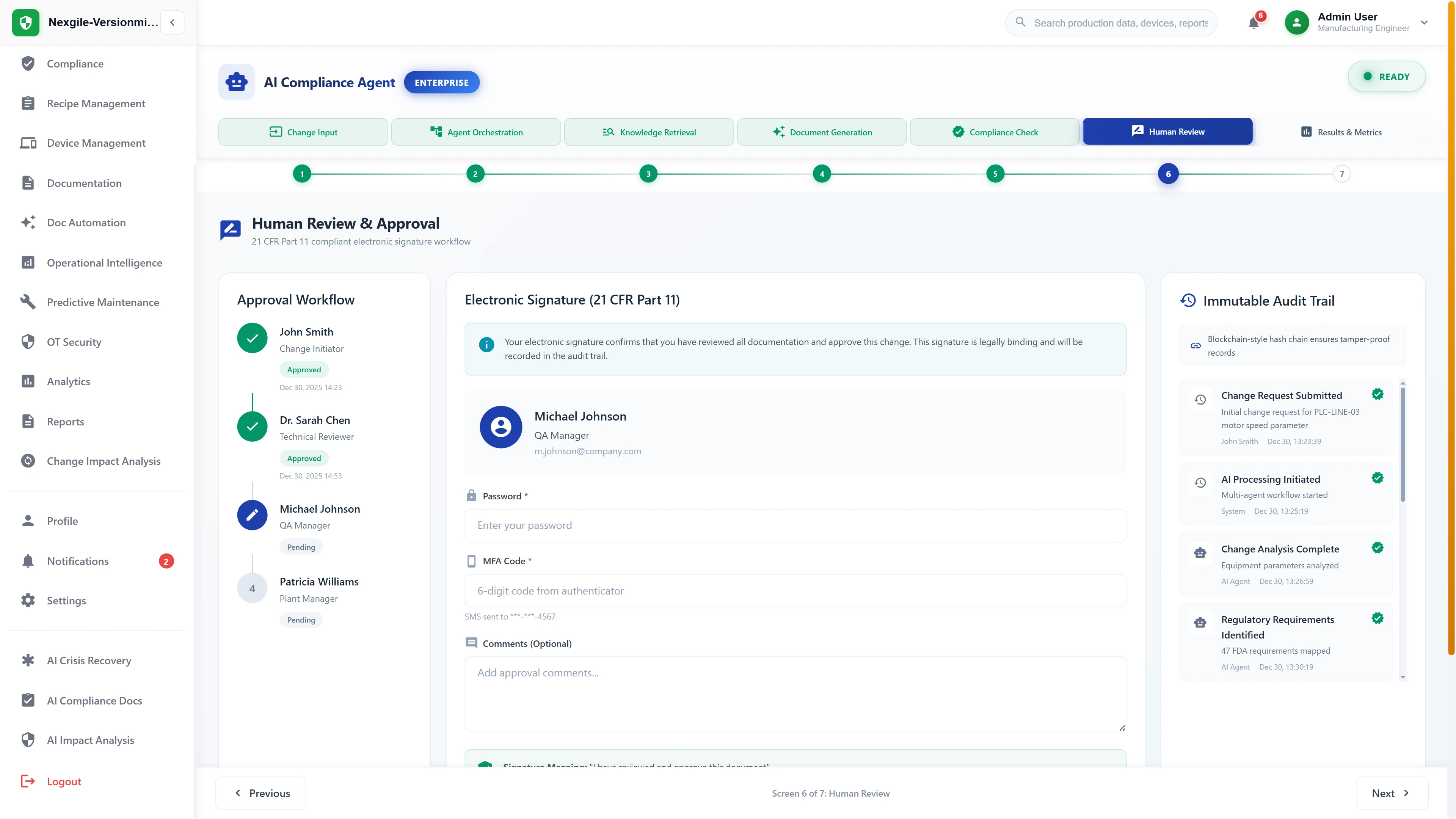Open AI Crisis Recovery from the sidebar
Screen dimensions: 1456x819
pyautogui.click(x=89, y=660)
